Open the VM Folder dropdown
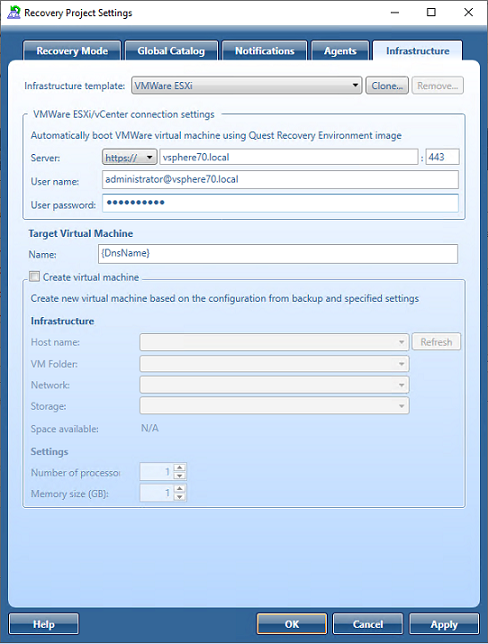This screenshot has width=488, height=644. tap(274, 363)
